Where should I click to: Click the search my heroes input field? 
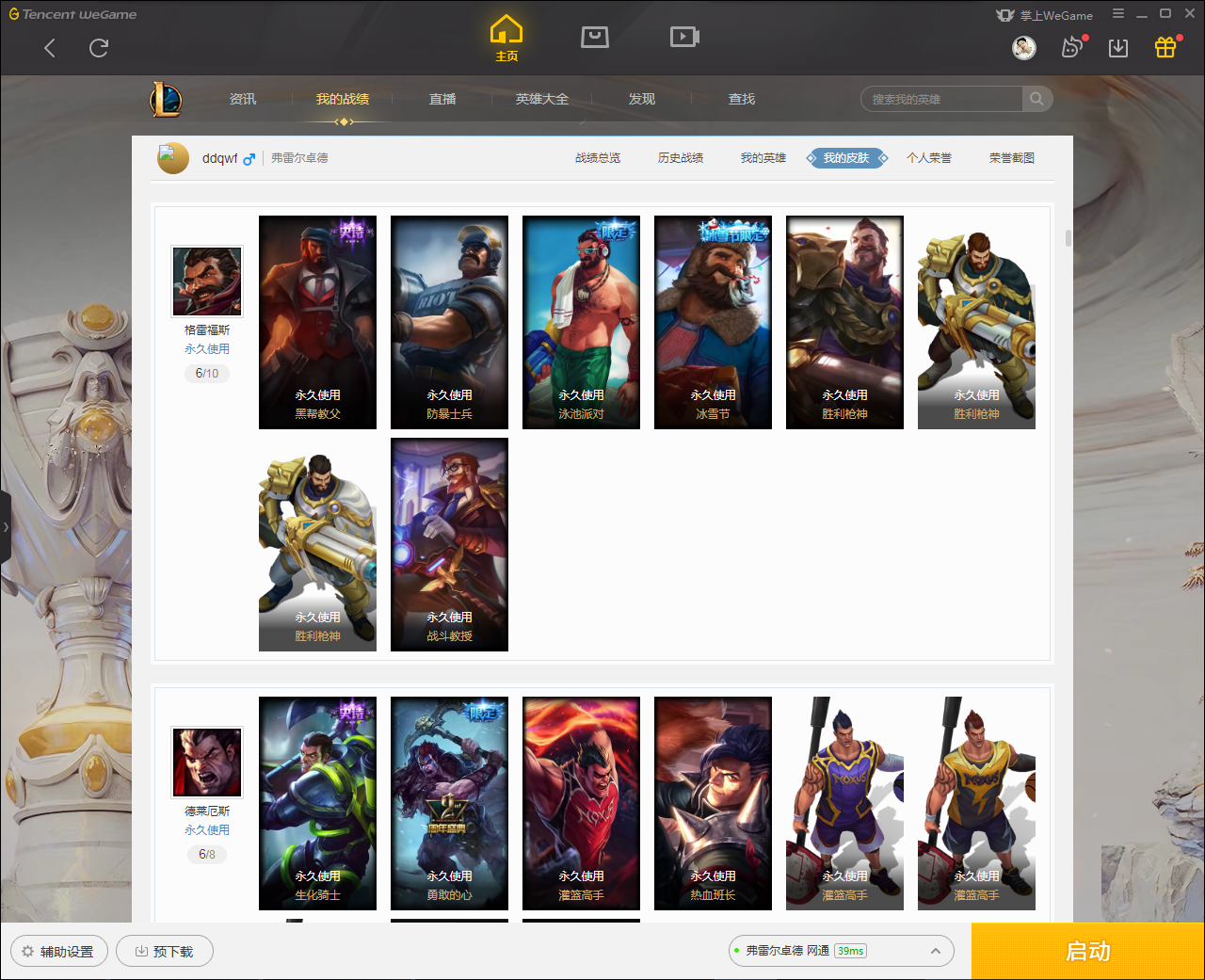pos(941,99)
